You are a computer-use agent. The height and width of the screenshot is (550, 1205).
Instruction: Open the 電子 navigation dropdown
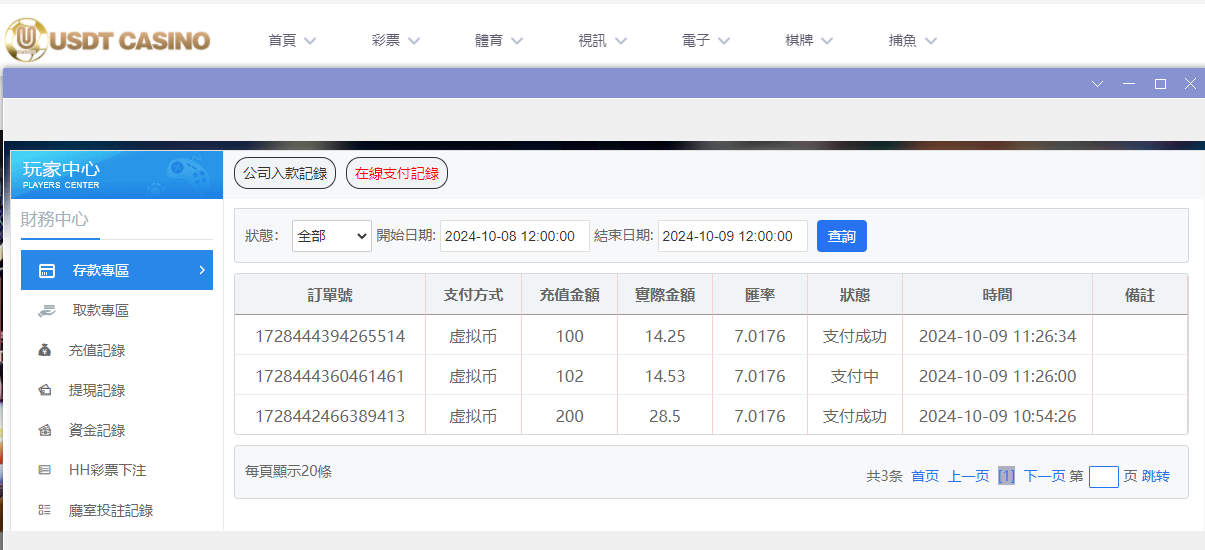click(x=706, y=41)
